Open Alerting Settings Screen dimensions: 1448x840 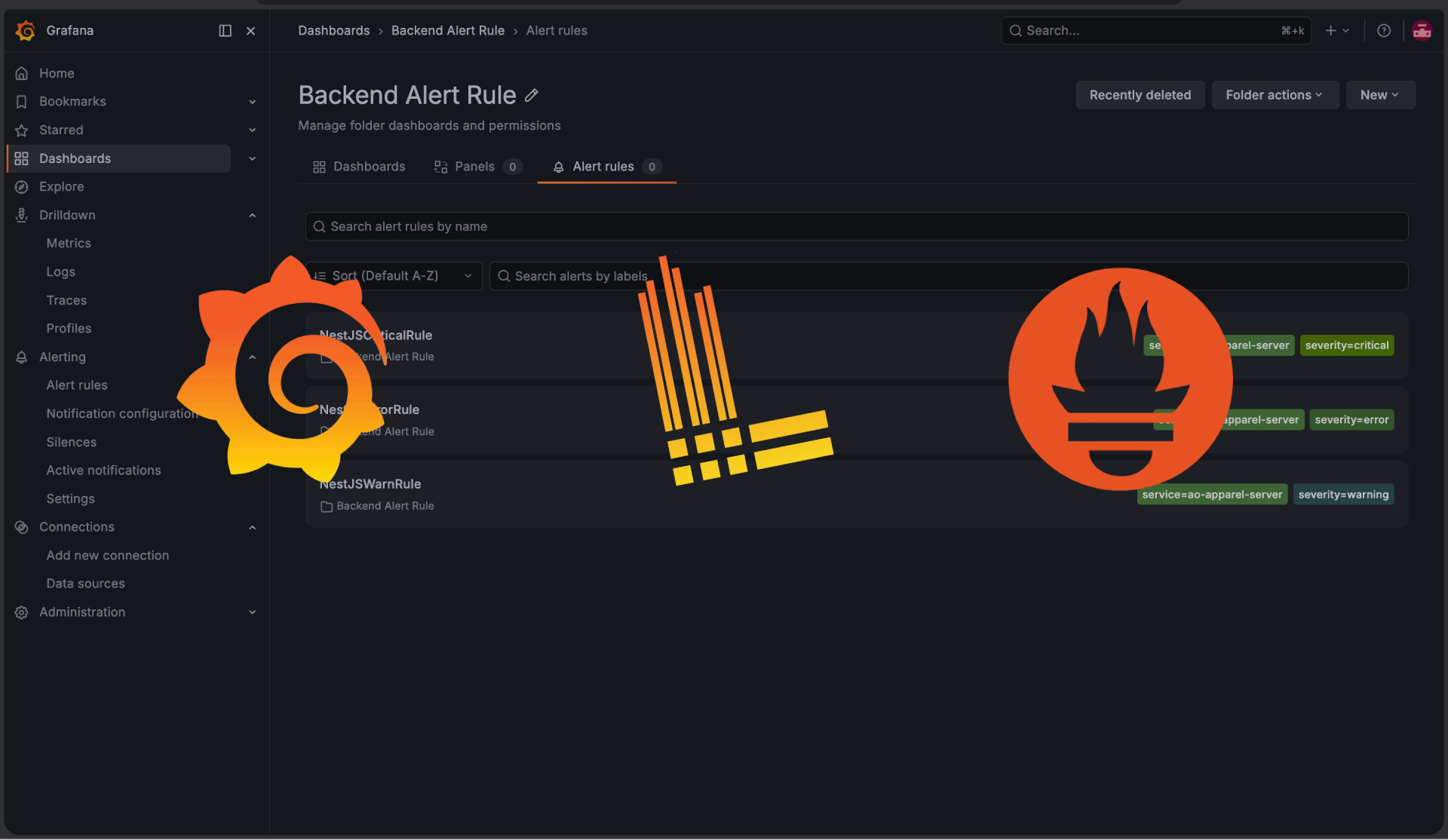click(x=70, y=498)
